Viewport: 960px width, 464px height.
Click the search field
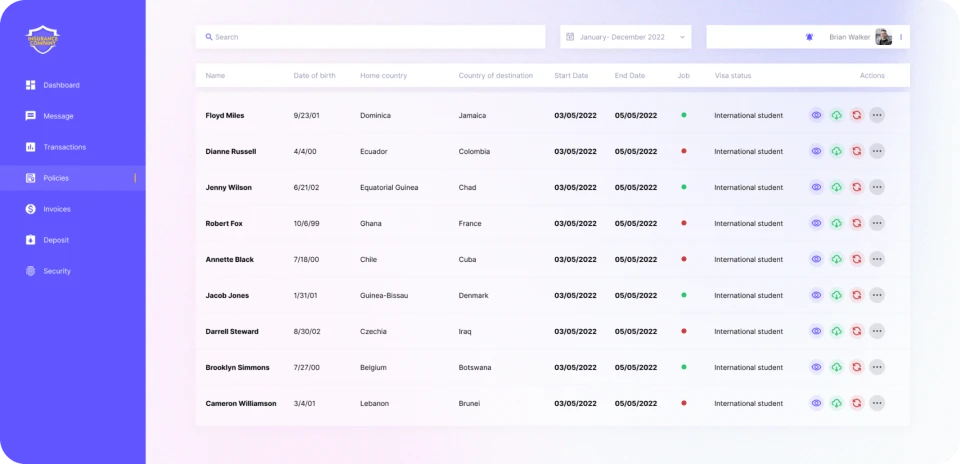[x=370, y=37]
